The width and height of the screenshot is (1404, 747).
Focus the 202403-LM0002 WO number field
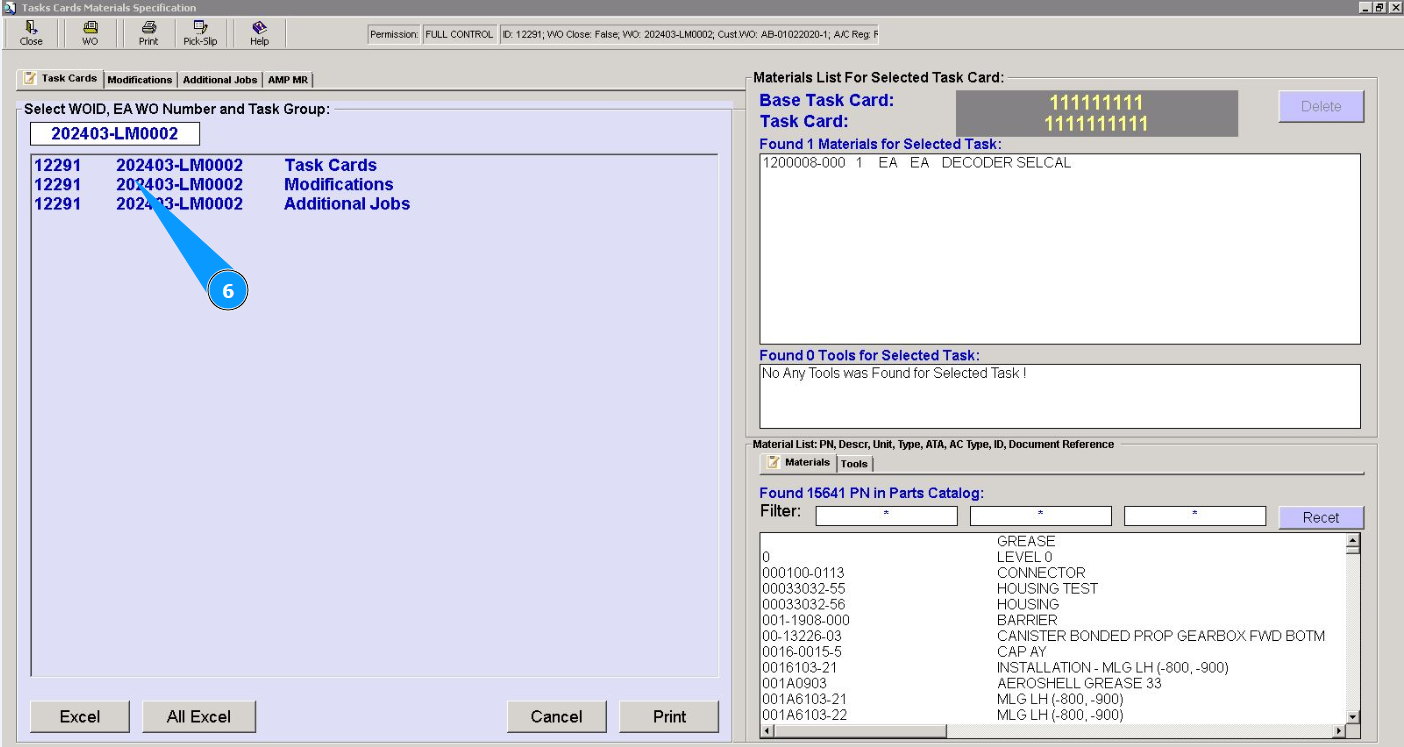[114, 134]
